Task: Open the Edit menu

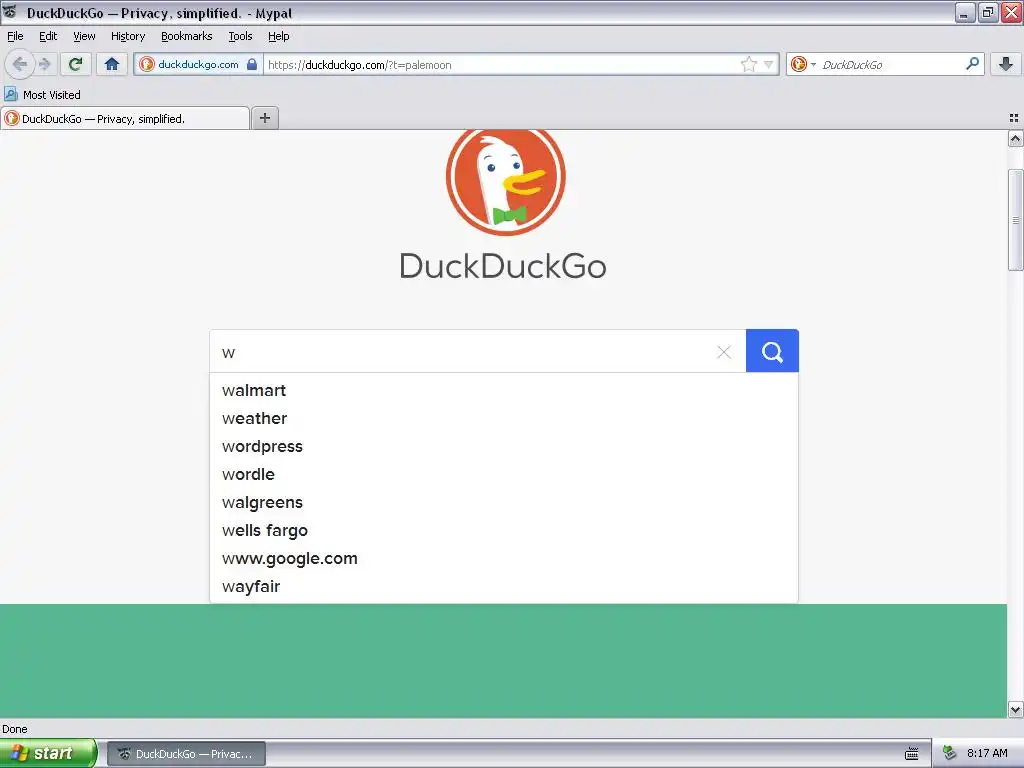Action: 48,36
